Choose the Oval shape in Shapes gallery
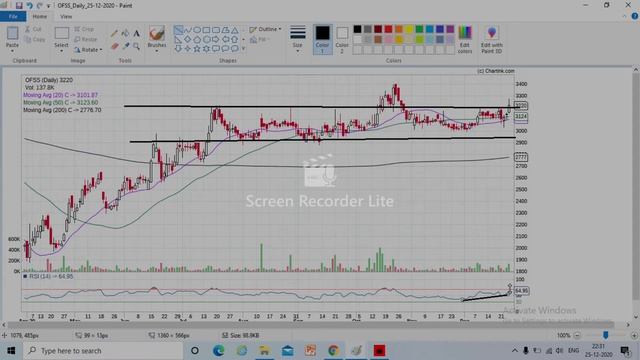The height and width of the screenshot is (360, 640). (197, 30)
